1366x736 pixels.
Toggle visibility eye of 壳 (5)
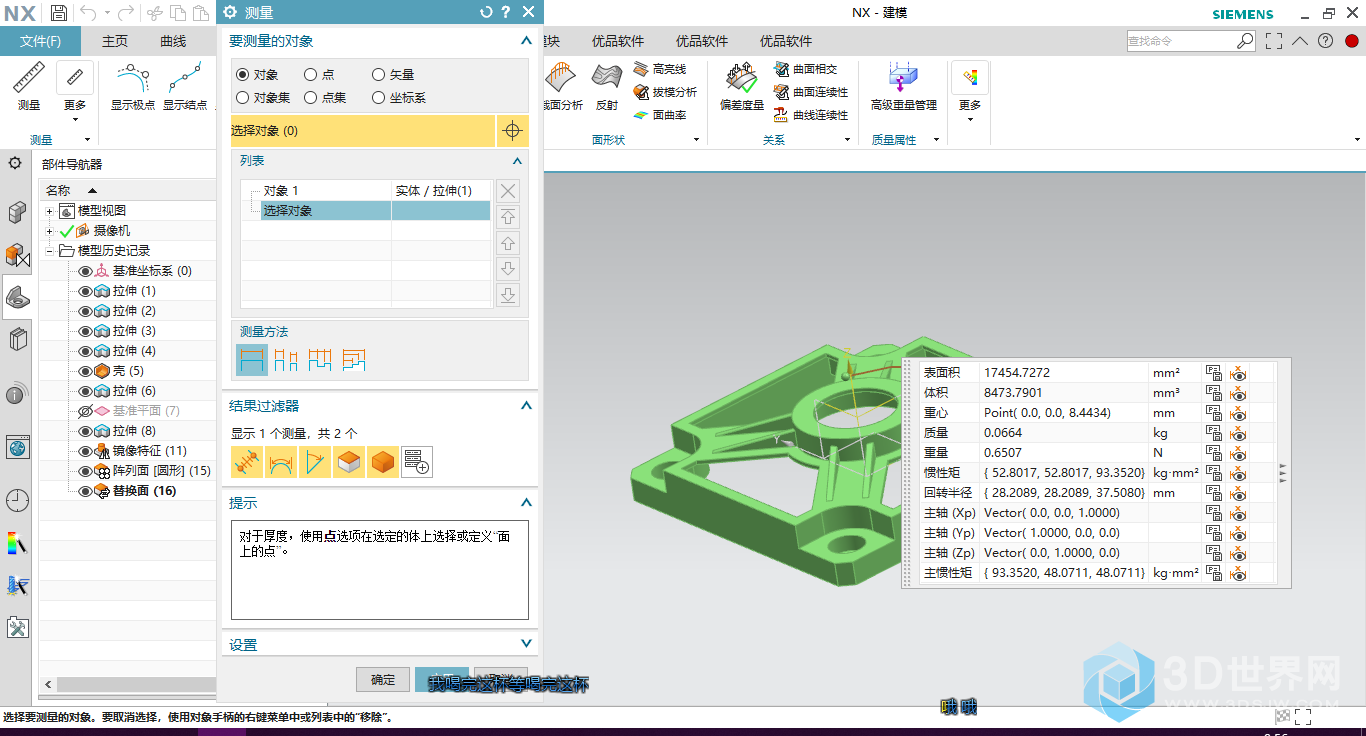point(85,371)
